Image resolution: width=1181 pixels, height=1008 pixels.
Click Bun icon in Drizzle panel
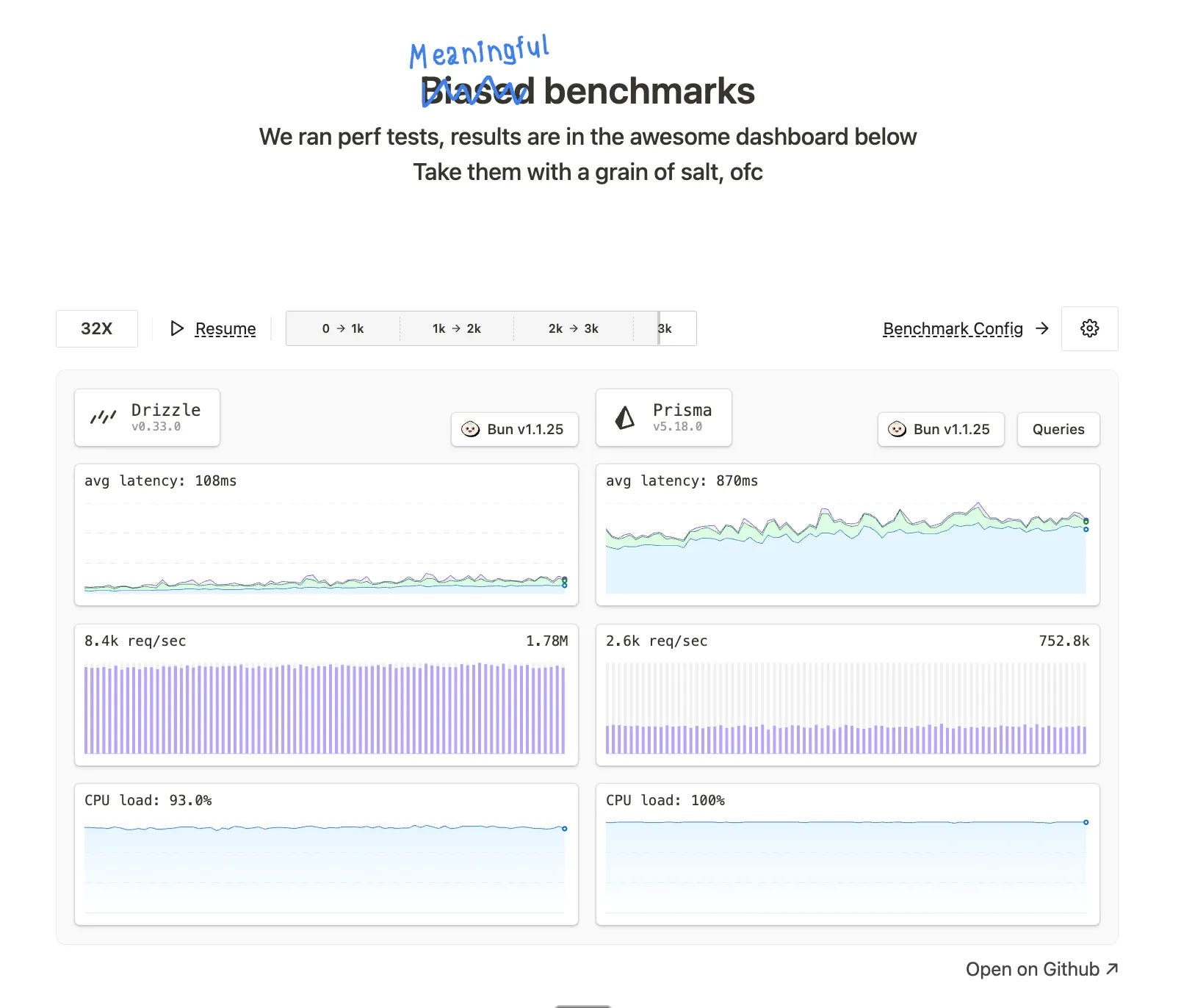click(x=470, y=429)
